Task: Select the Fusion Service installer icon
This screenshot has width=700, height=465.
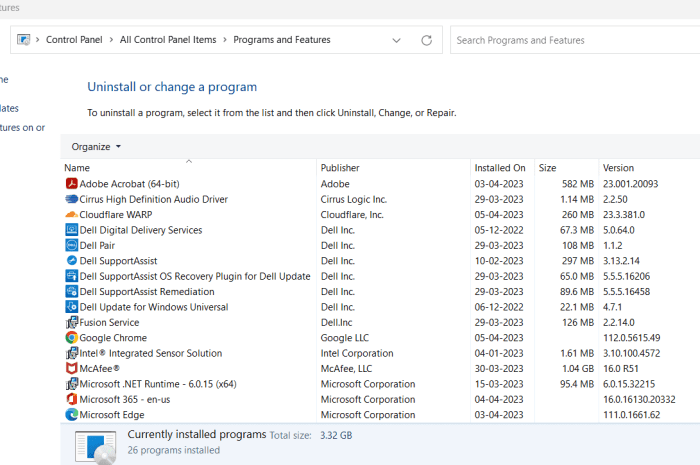Action: 71,322
